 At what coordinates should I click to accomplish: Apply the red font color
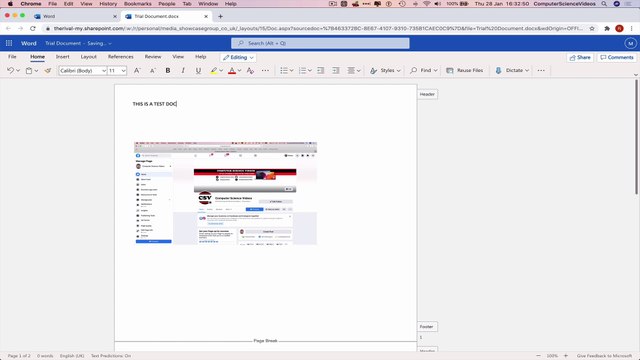pyautogui.click(x=232, y=71)
